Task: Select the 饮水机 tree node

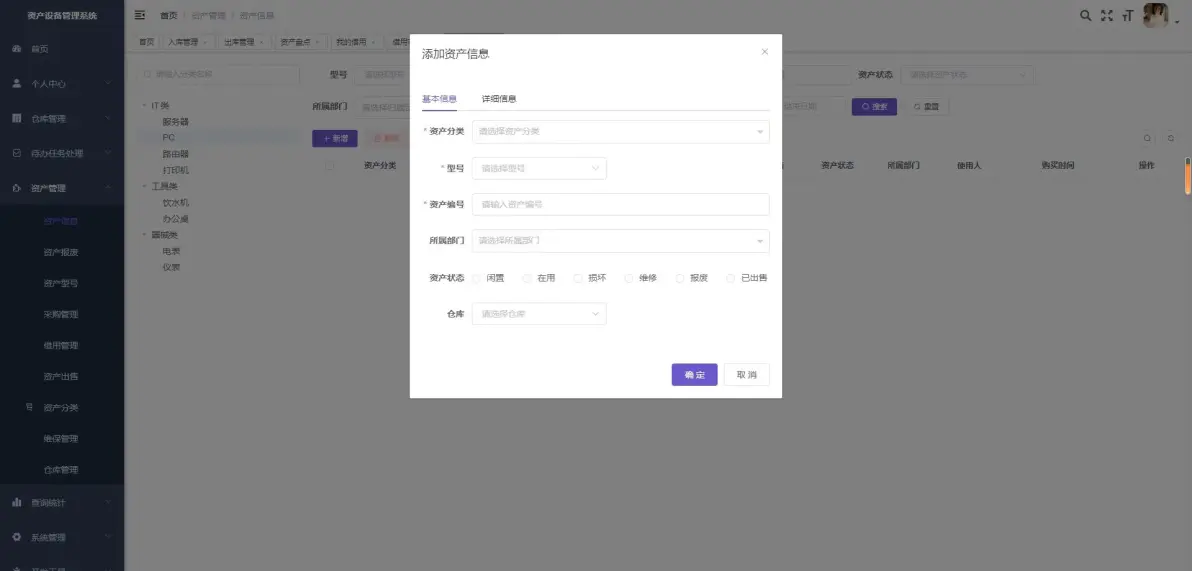Action: (x=176, y=203)
